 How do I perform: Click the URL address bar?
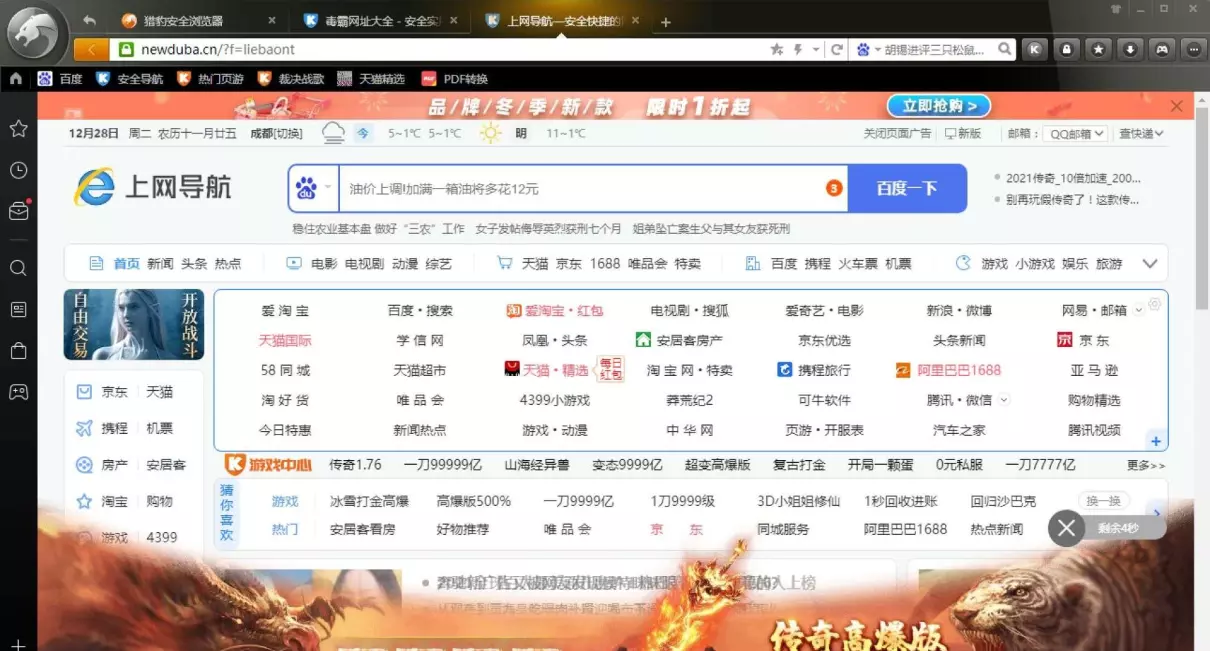pyautogui.click(x=440, y=49)
